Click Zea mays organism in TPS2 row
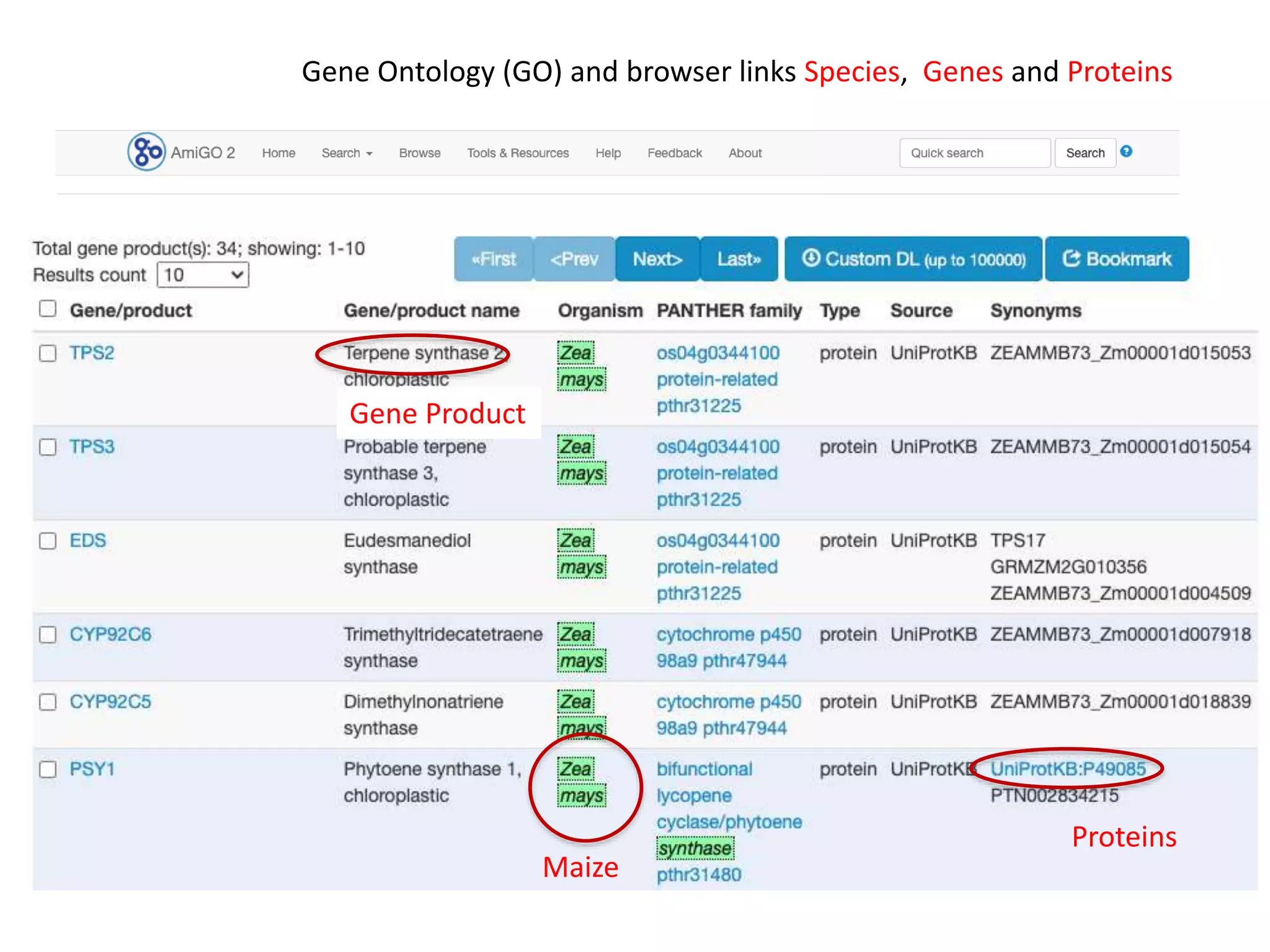The width and height of the screenshot is (1270, 952). [581, 366]
